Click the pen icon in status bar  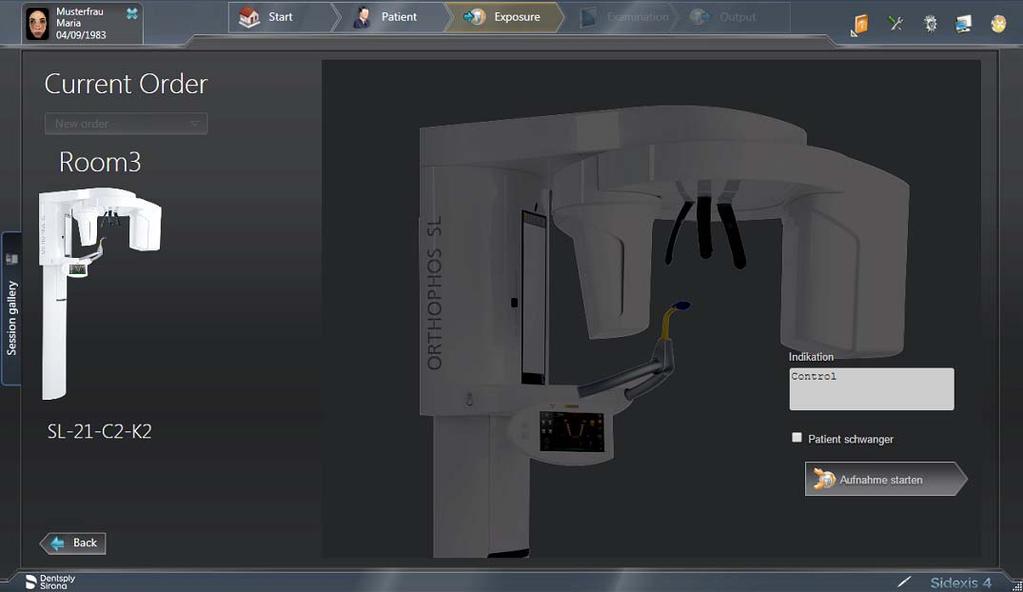904,582
